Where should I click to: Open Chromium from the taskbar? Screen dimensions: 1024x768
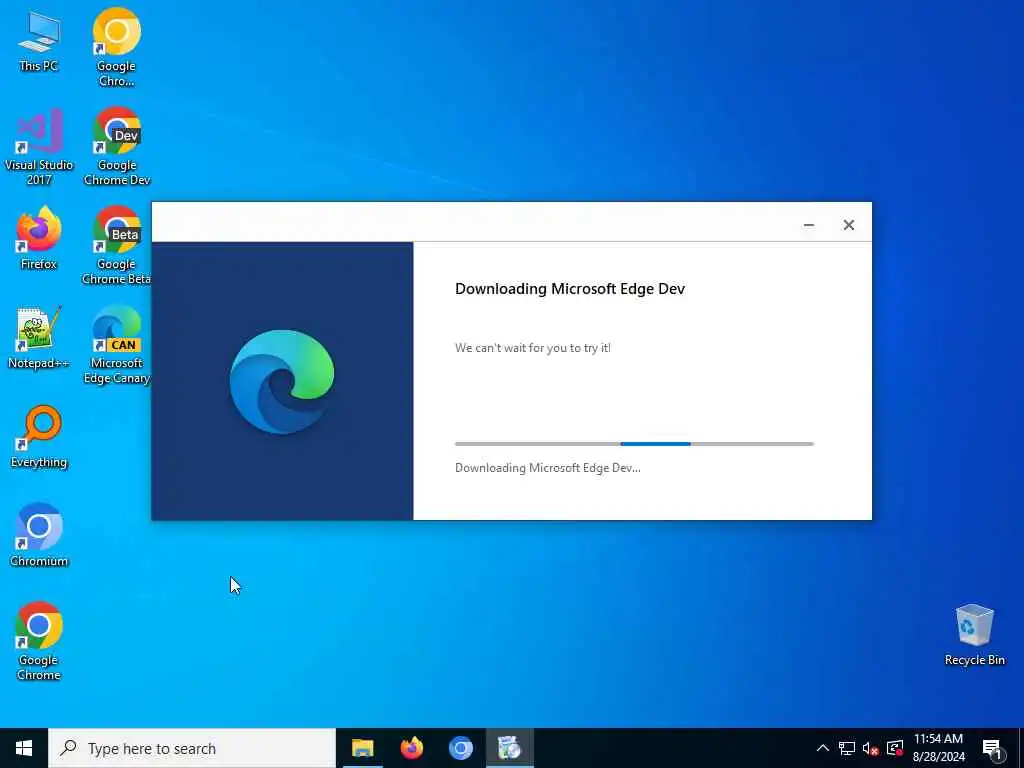460,748
